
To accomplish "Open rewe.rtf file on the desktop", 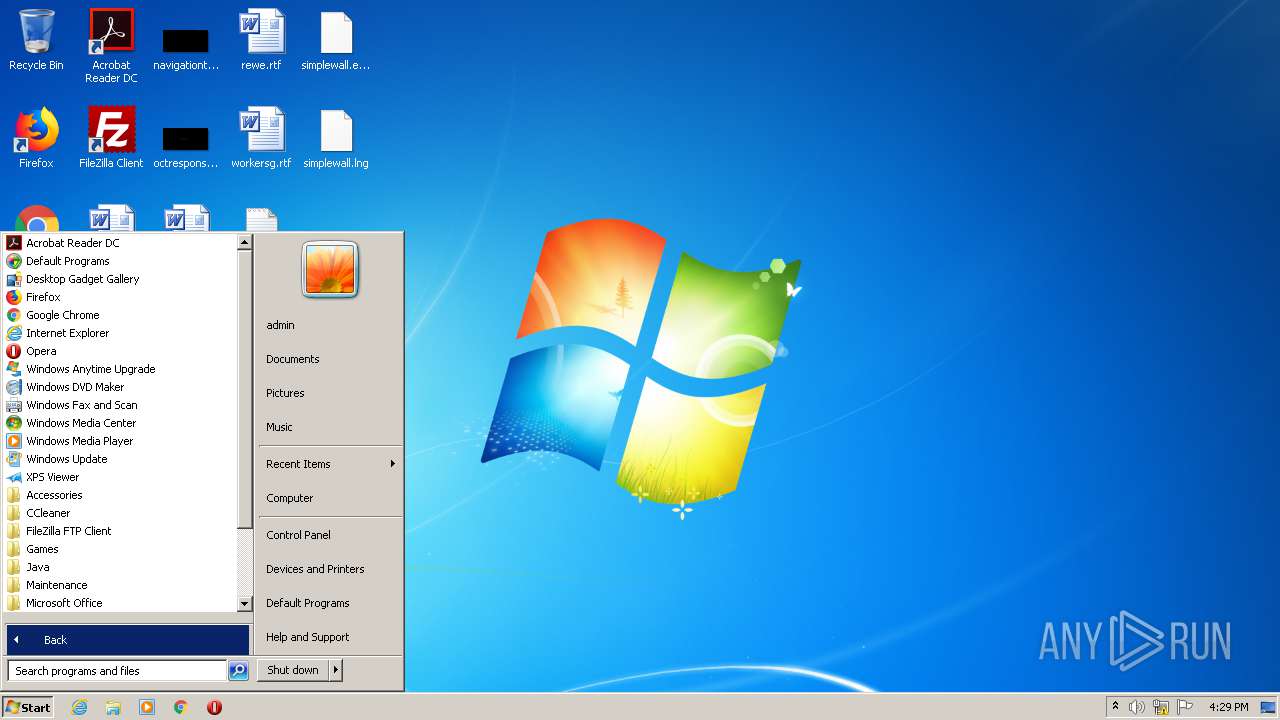I will click(x=261, y=40).
